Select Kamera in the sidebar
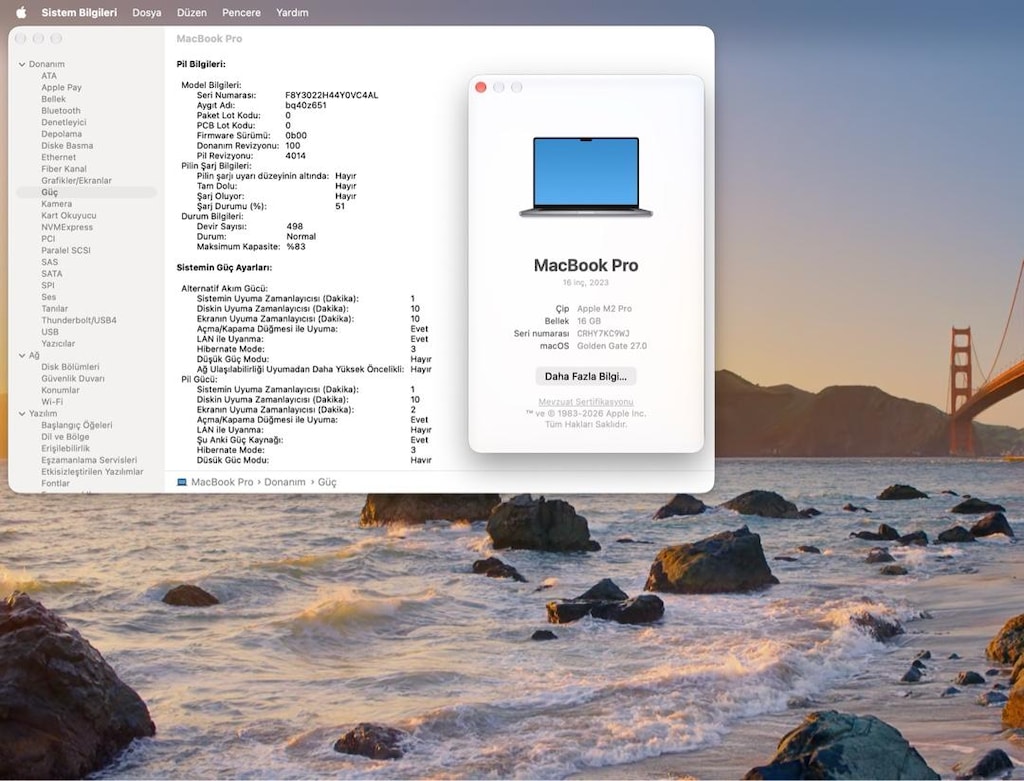This screenshot has height=781, width=1024. point(56,204)
